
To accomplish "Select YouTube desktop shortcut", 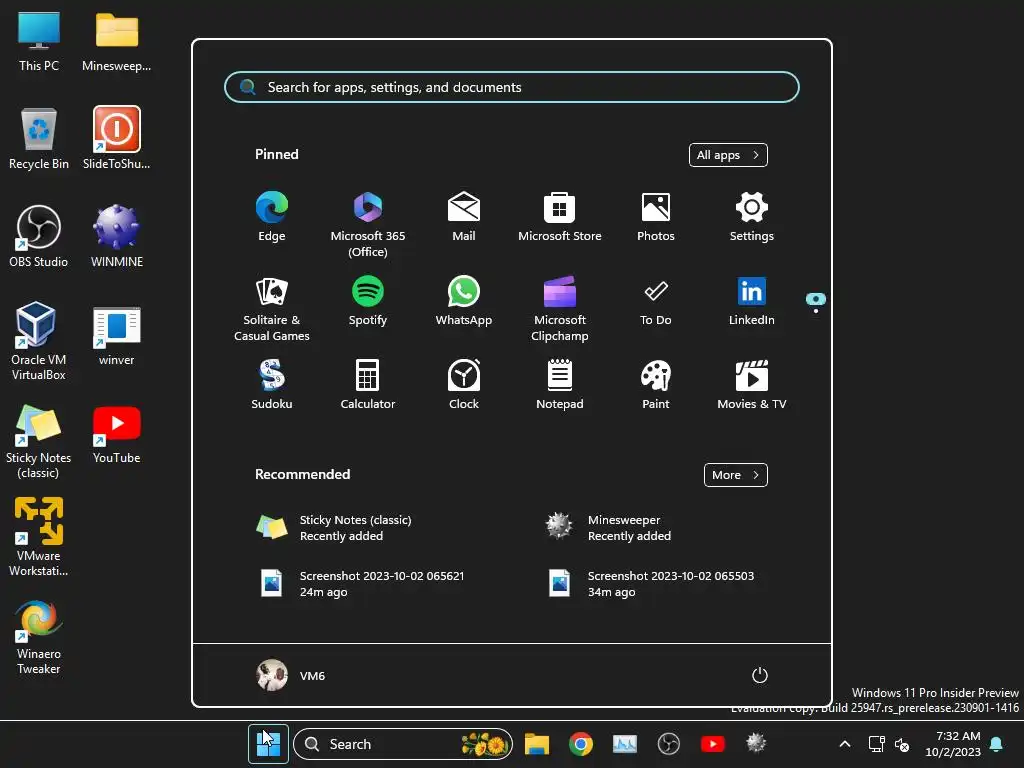I will [117, 434].
